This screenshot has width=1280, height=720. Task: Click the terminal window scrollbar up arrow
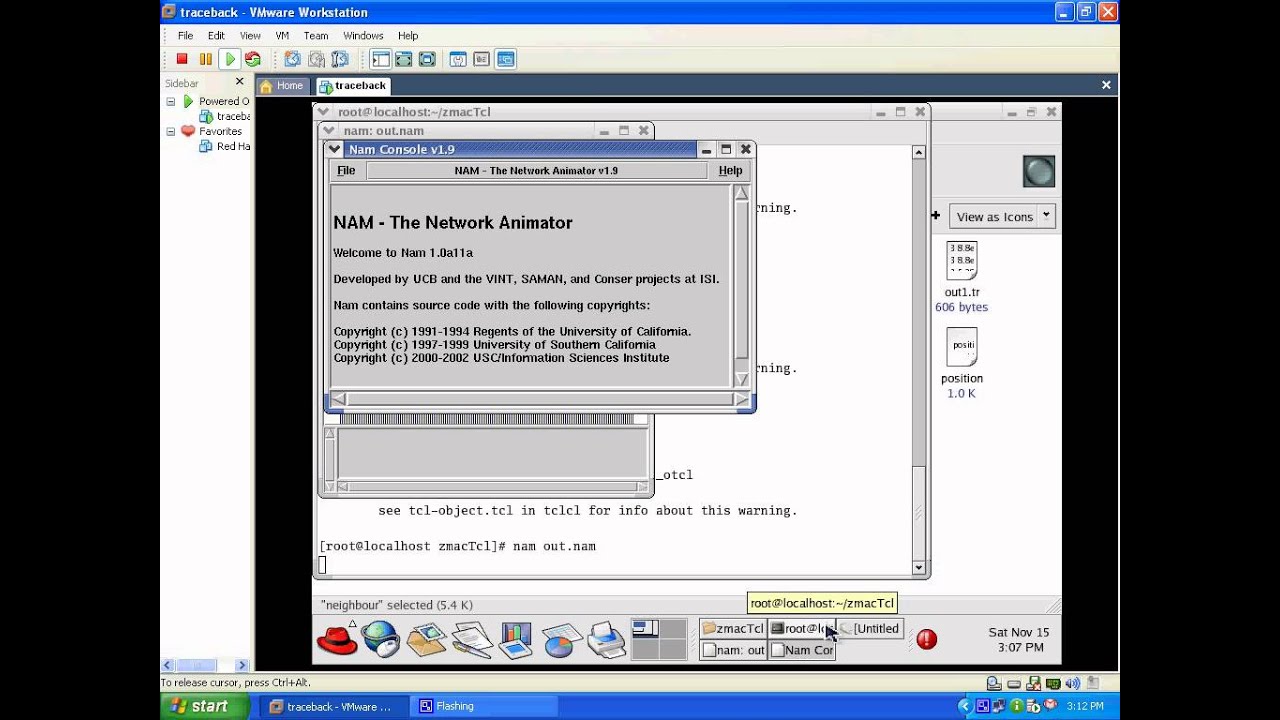[x=919, y=152]
